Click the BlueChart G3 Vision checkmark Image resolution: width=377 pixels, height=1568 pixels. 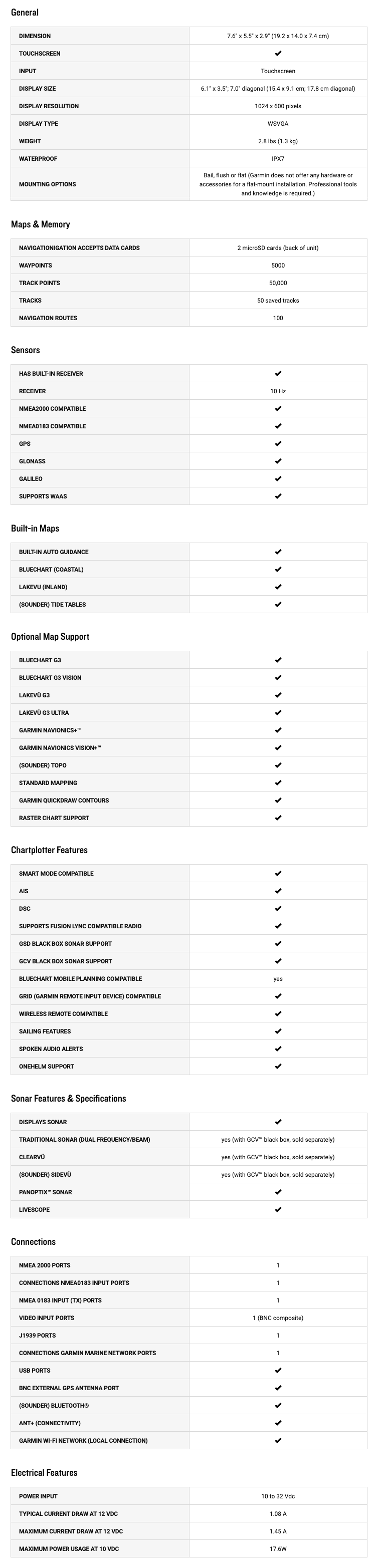[x=278, y=677]
